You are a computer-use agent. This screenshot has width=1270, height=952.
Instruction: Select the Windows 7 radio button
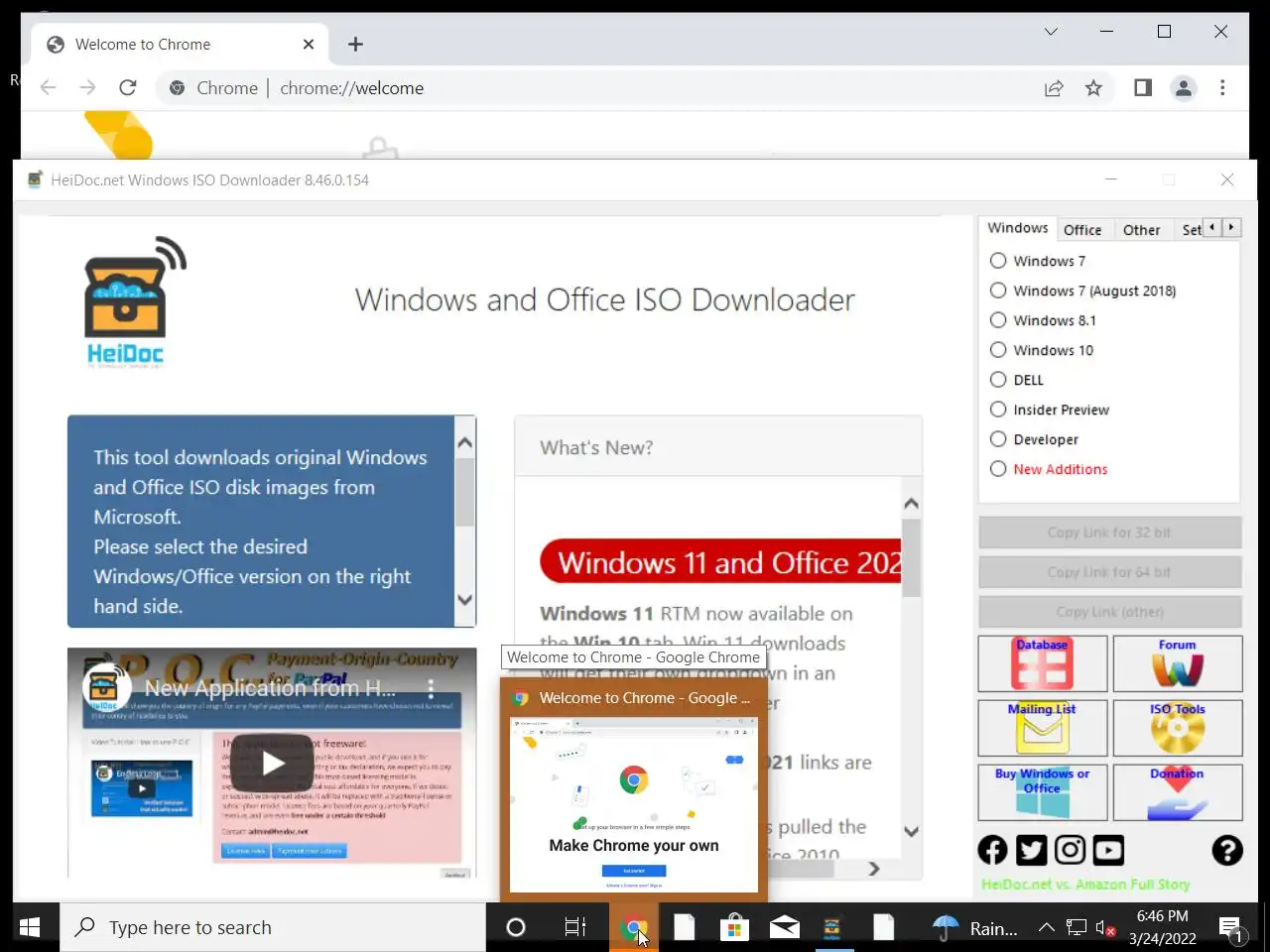998,261
